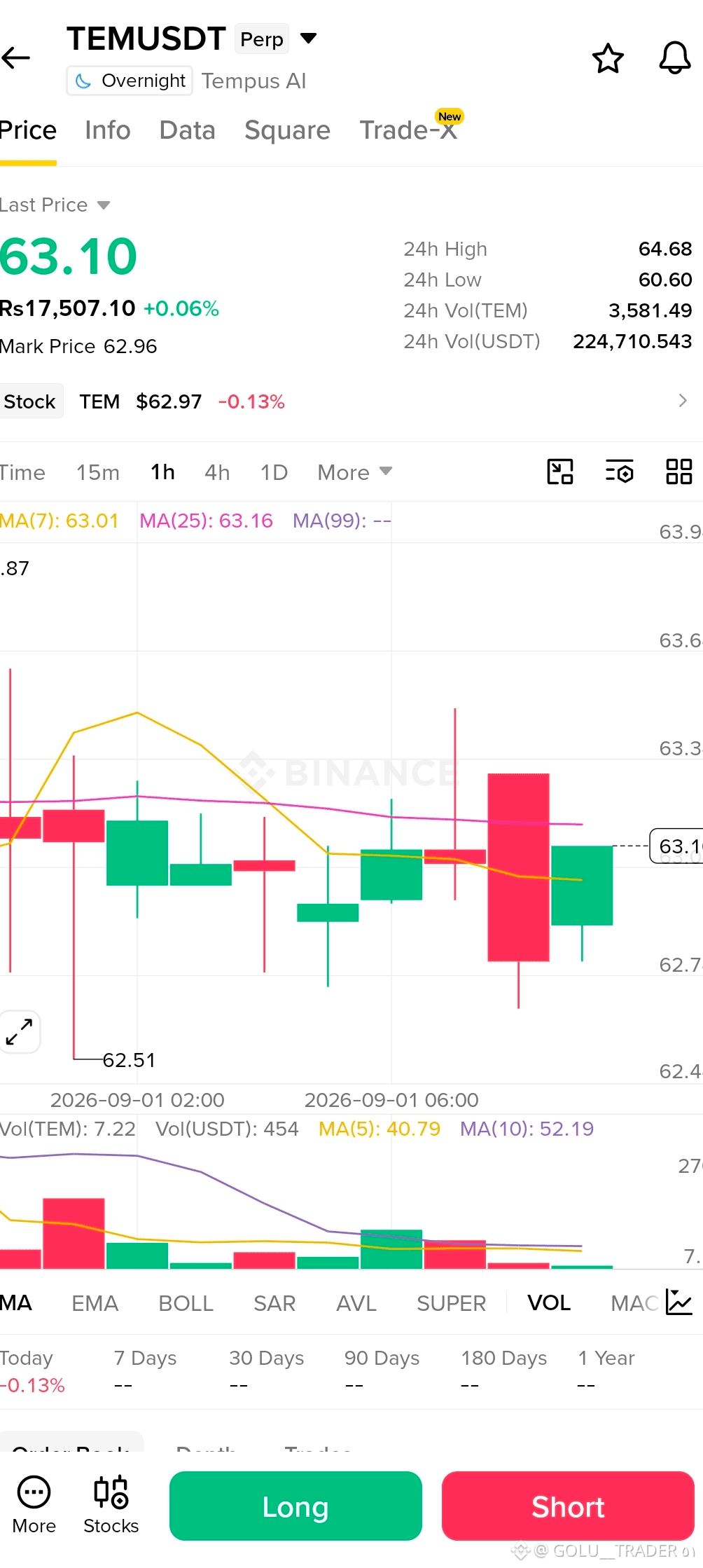Tap the green Long button
The height and width of the screenshot is (1568, 703).
coord(295,1506)
